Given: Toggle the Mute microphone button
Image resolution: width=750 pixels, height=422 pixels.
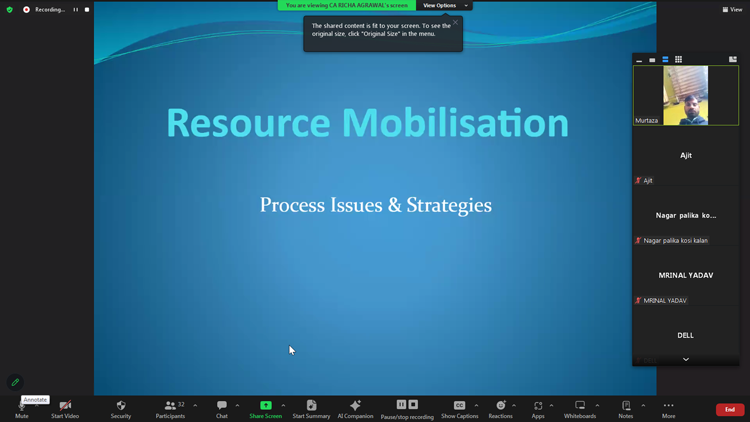Looking at the screenshot, I should pos(21,408).
